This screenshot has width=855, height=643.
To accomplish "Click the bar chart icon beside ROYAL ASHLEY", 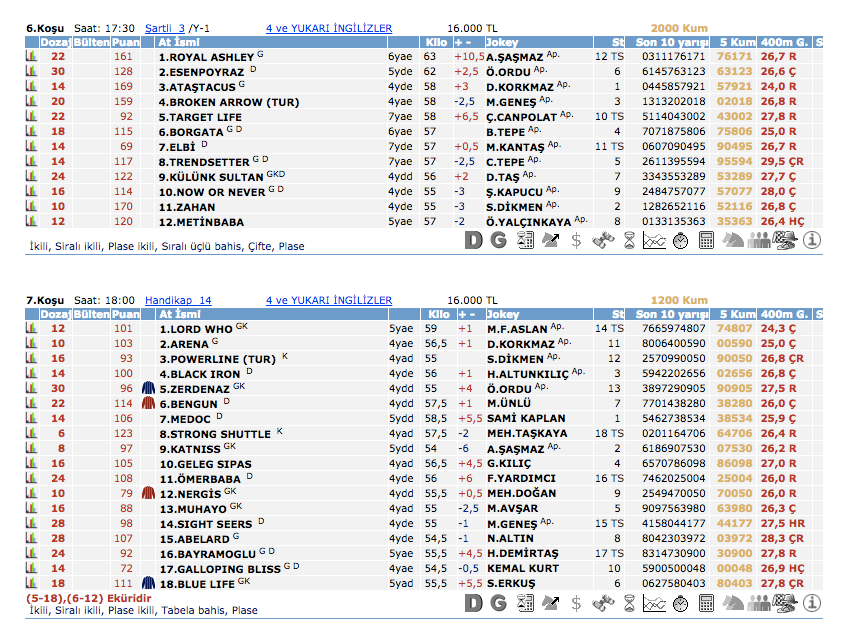I will tap(31, 58).
